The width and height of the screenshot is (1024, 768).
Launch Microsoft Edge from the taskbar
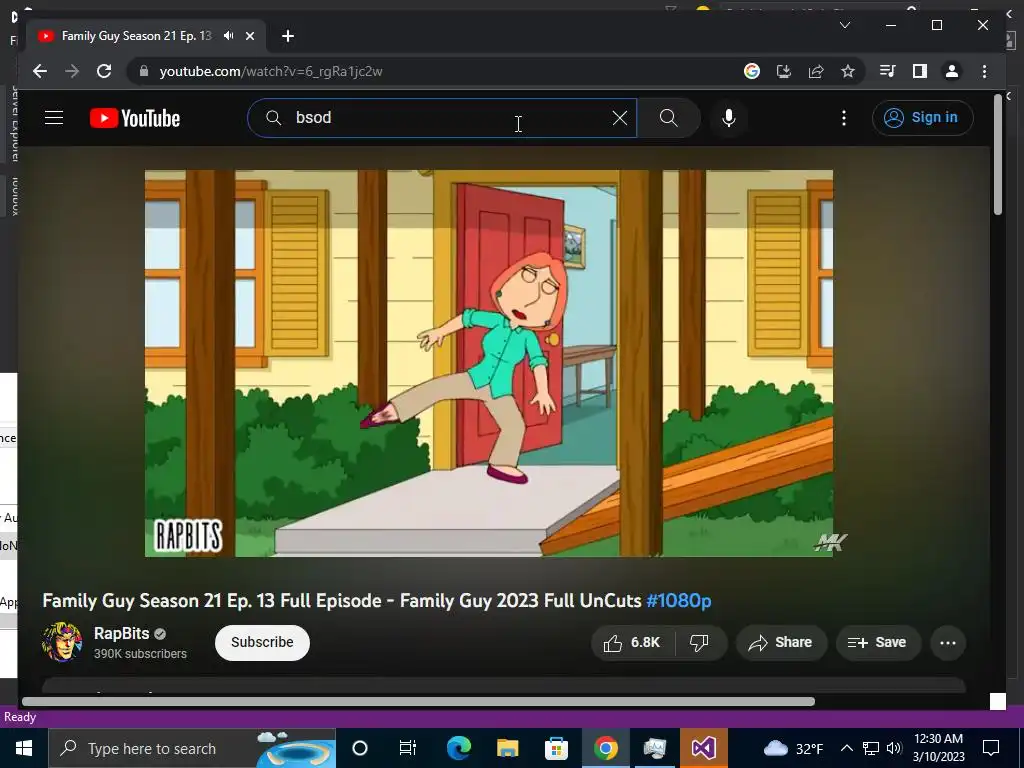[x=458, y=748]
